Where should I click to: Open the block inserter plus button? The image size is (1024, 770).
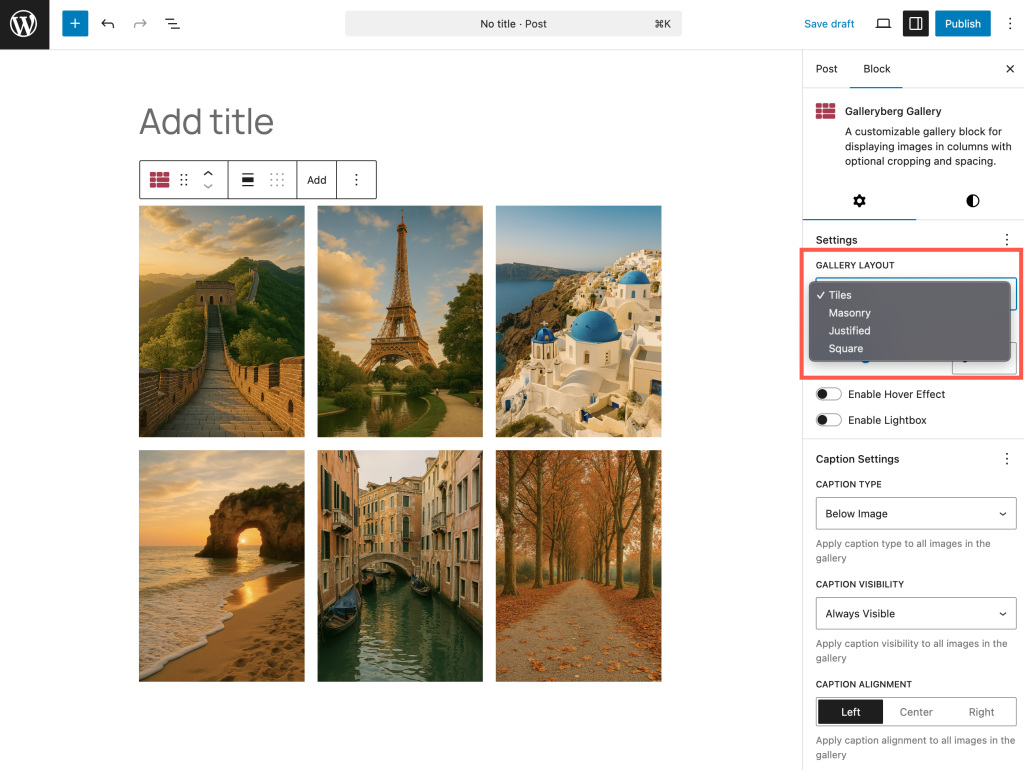tap(75, 24)
